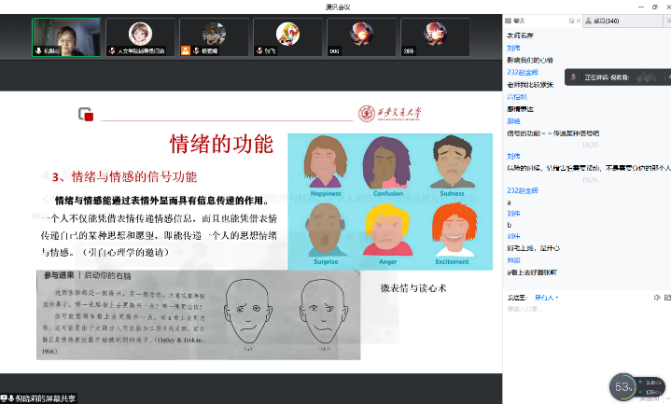Expand the send options arrow at bottom right

668,398
